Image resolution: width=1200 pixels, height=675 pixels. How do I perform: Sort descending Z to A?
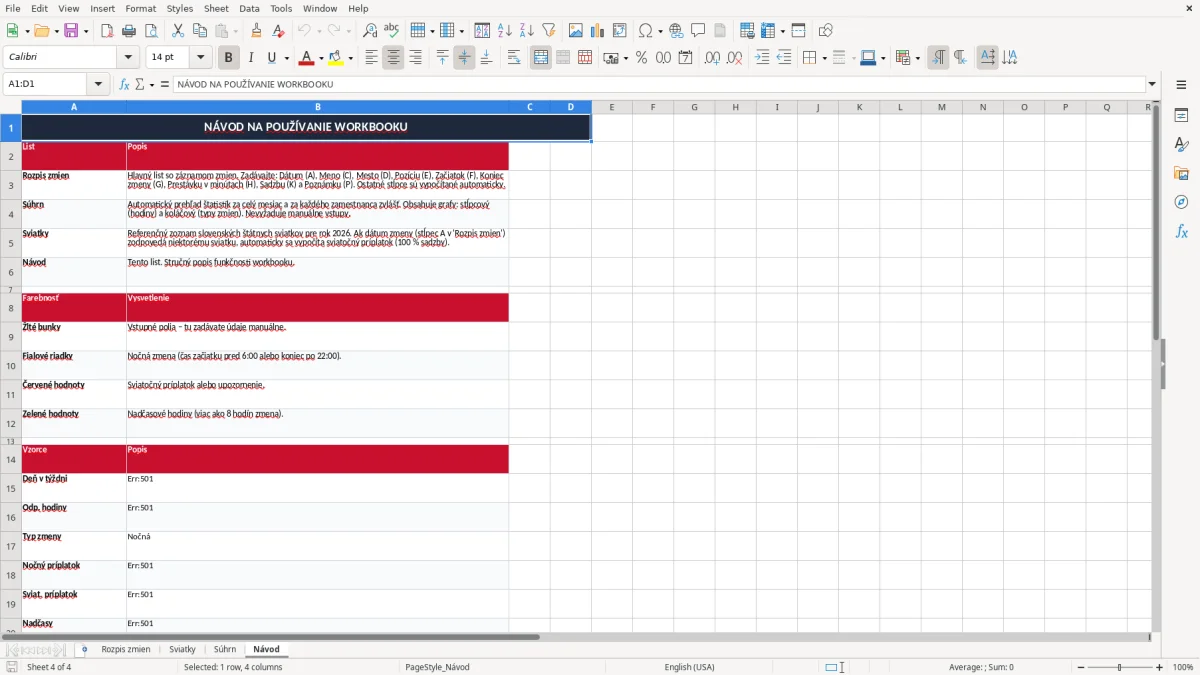click(x=526, y=31)
